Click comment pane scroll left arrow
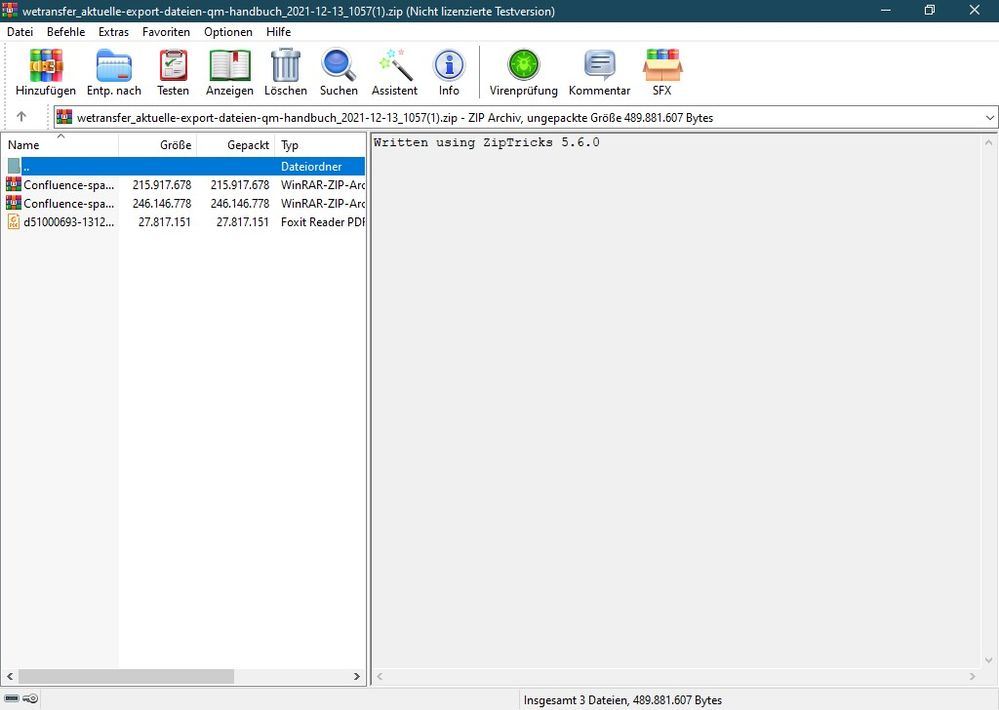Image resolution: width=999 pixels, height=710 pixels. 380,676
